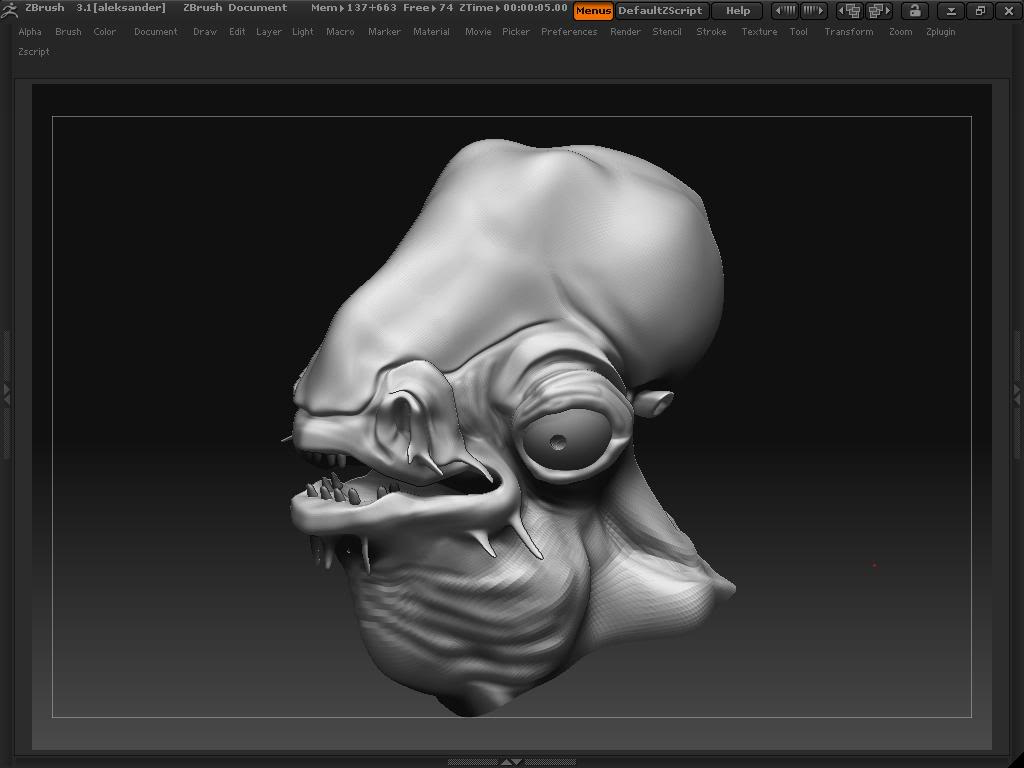Toggle the padlock lock-interface icon
Image resolution: width=1024 pixels, height=768 pixels.
click(915, 11)
